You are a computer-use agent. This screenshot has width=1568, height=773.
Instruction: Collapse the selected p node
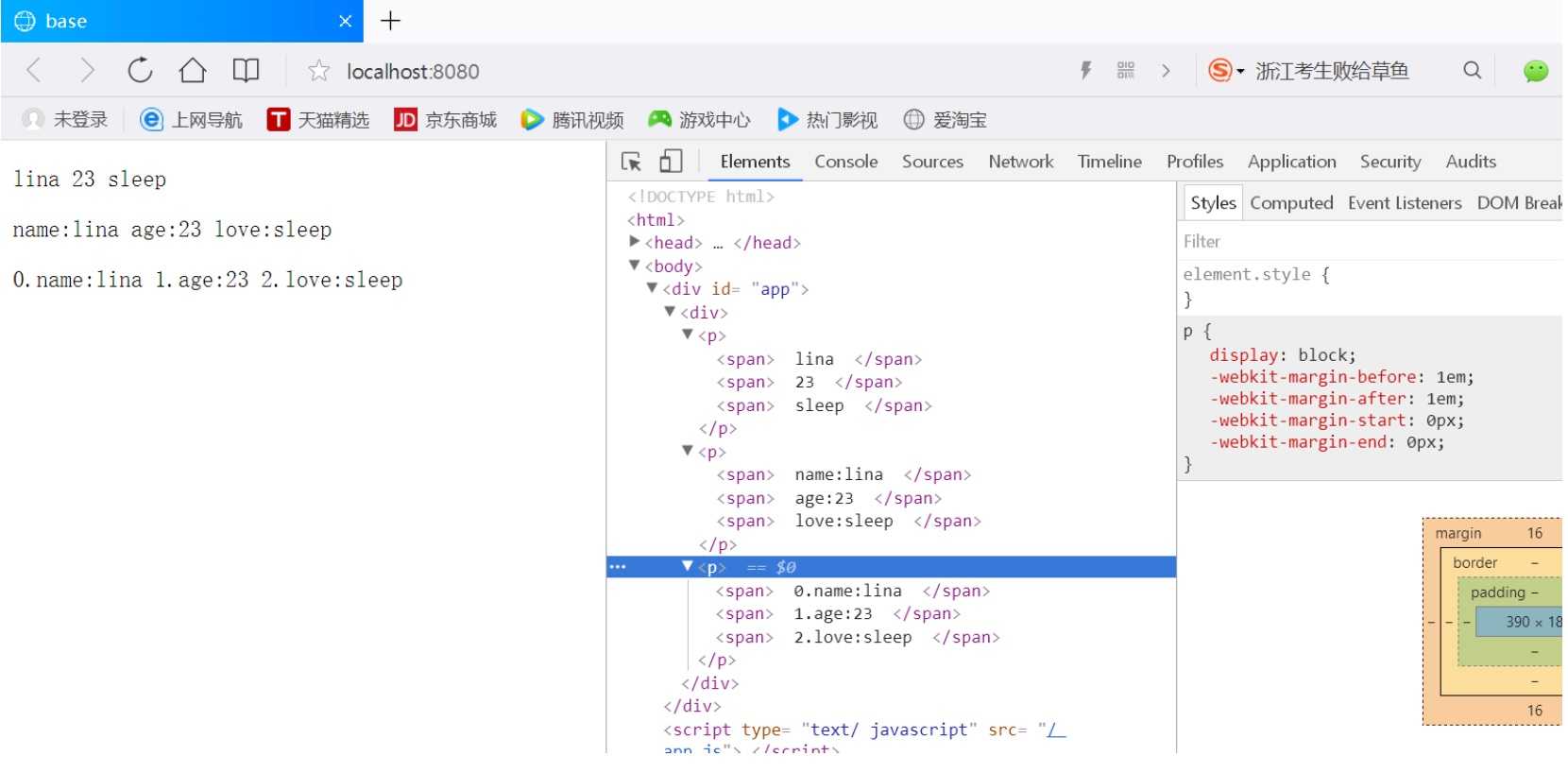pyautogui.click(x=688, y=566)
